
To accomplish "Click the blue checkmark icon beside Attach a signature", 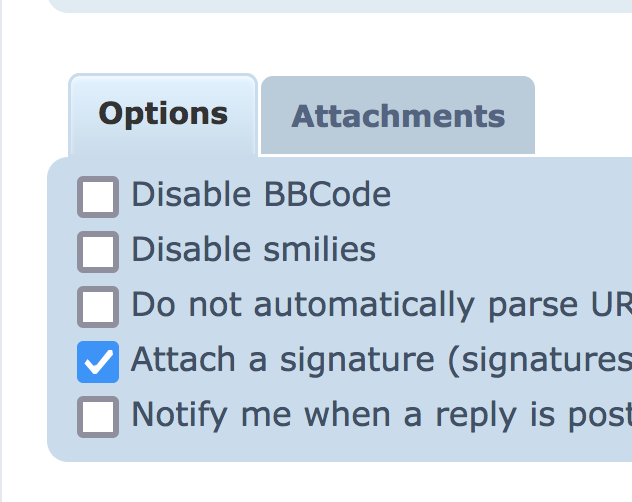I will [x=98, y=362].
